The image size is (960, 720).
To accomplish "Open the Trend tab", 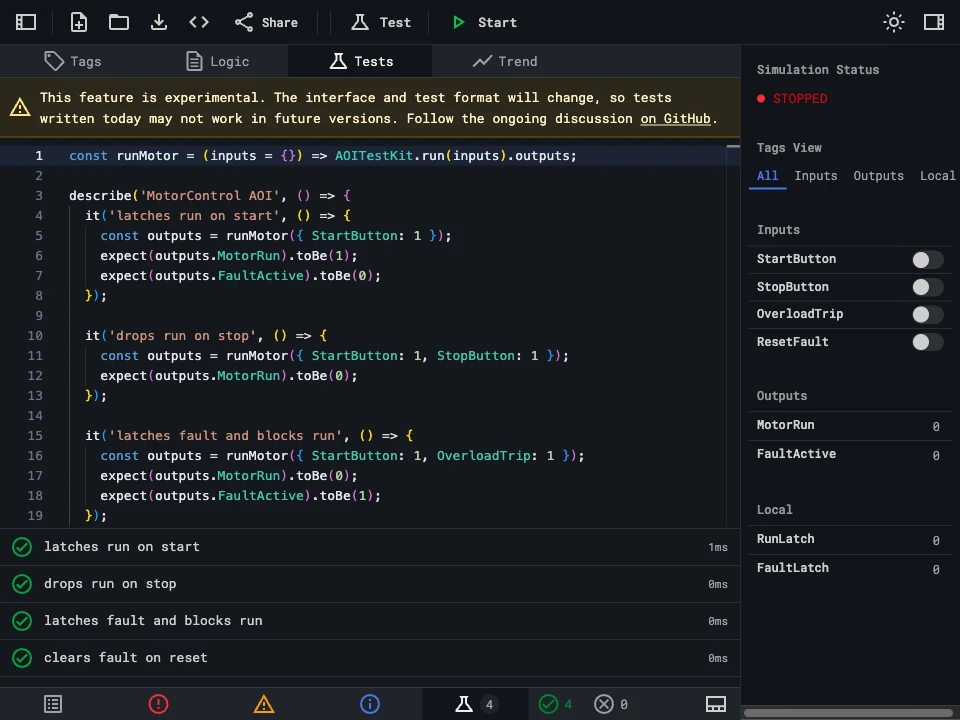I will pos(505,61).
